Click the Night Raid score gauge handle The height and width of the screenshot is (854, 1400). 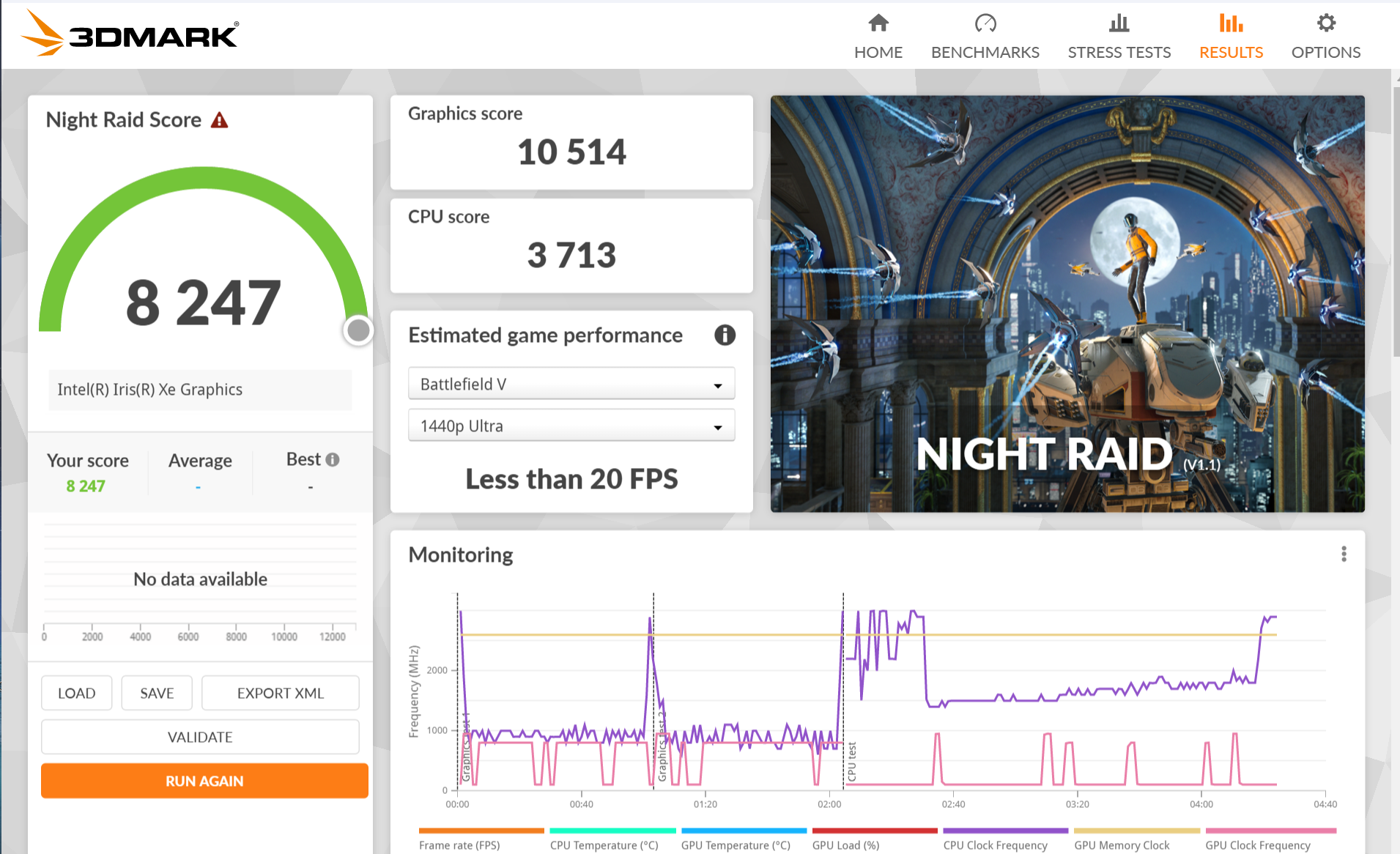358,330
